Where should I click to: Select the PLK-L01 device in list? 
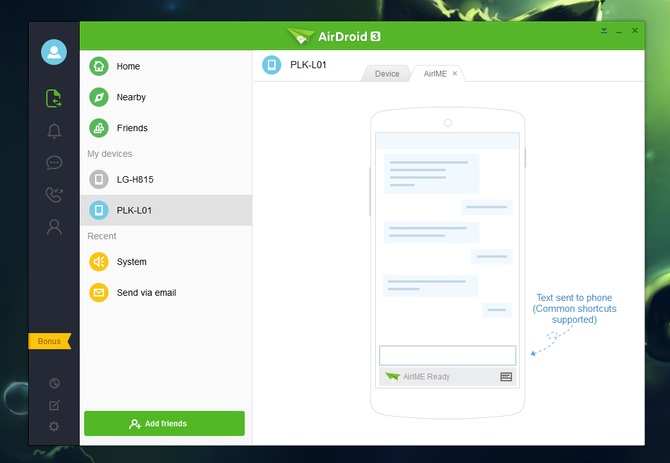point(166,210)
